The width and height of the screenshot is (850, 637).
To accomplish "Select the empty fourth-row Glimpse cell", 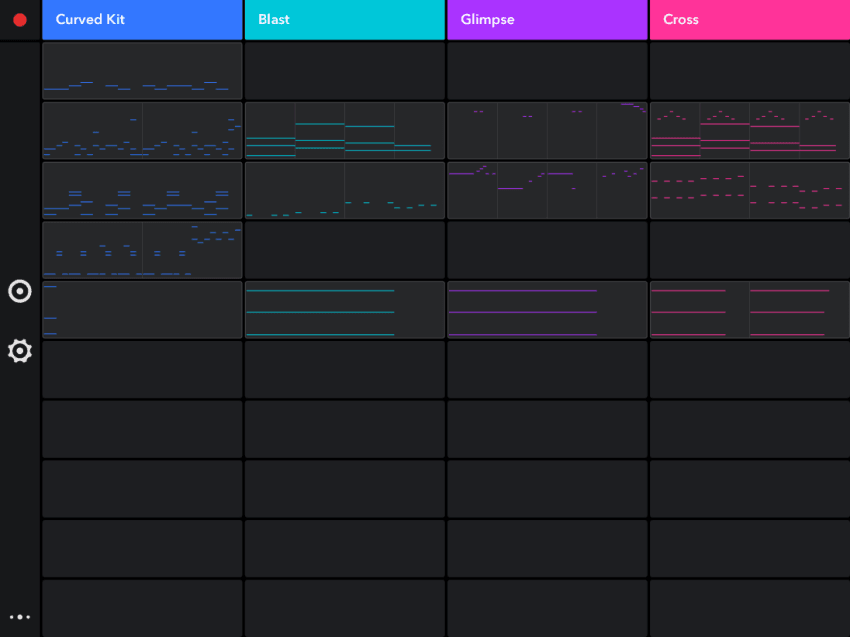I will (547, 250).
